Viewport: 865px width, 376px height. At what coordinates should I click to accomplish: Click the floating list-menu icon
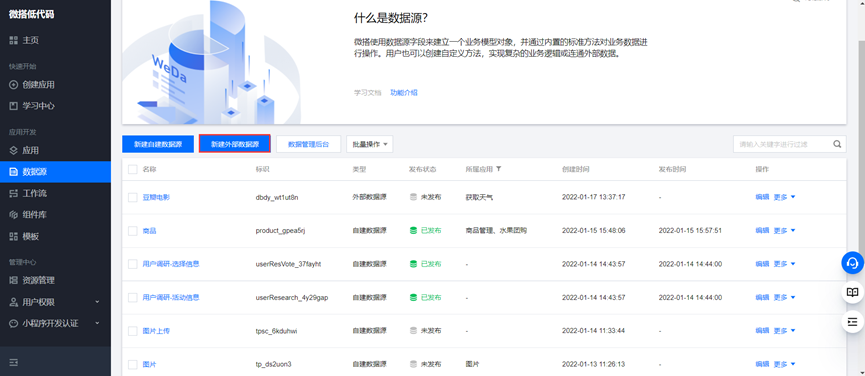(852, 321)
